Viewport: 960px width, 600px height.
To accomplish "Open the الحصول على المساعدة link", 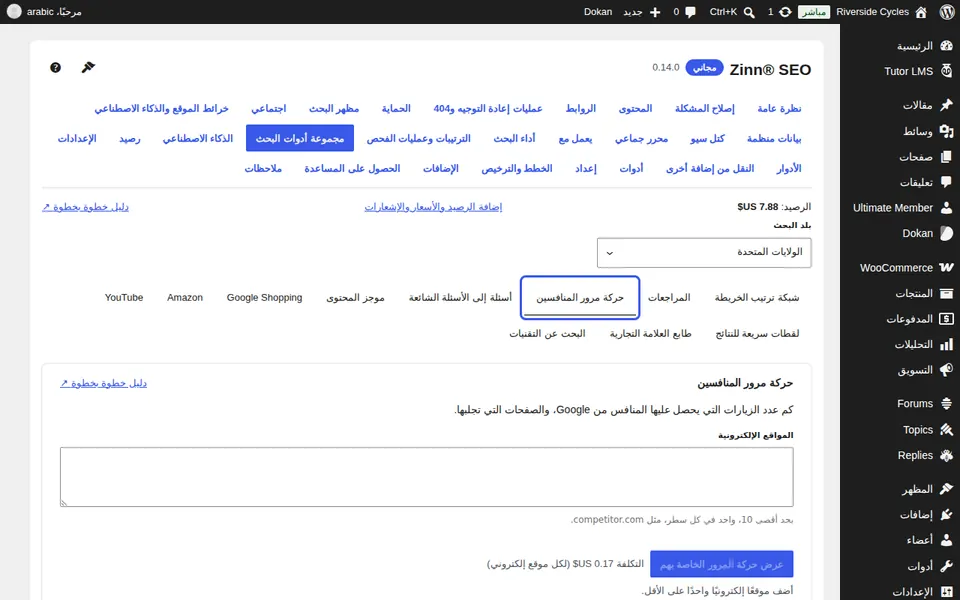I will point(352,168).
